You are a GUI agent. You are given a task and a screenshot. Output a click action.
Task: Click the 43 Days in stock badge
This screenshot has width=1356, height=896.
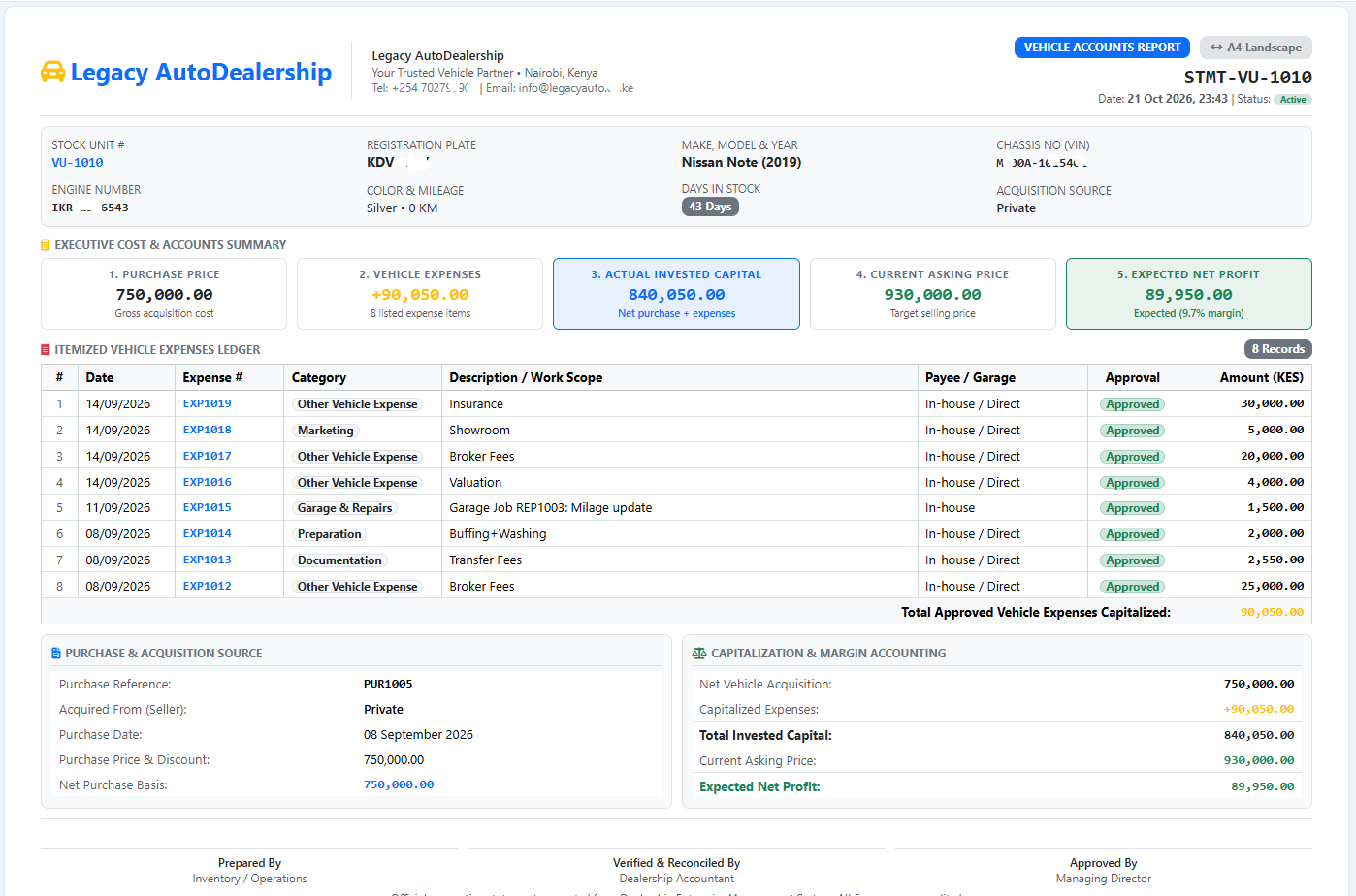[710, 207]
